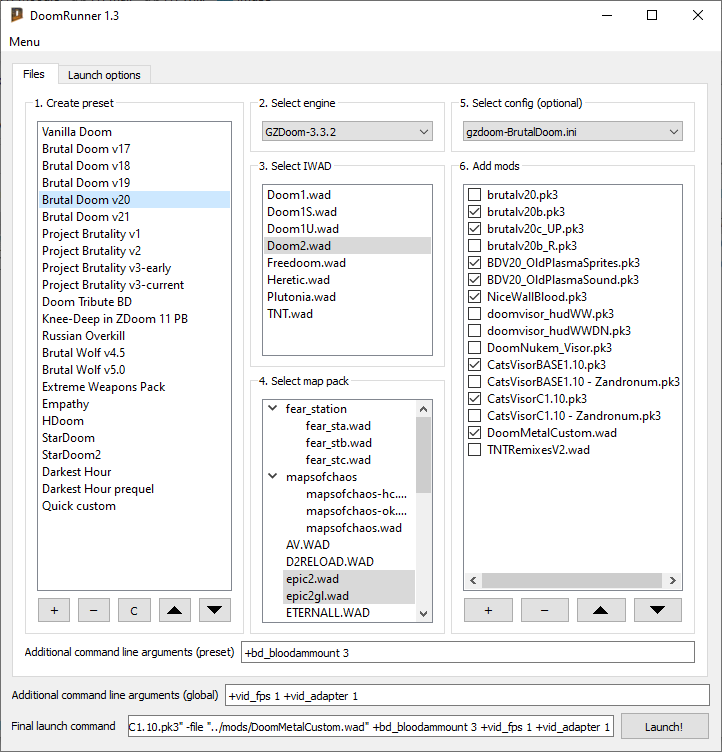Uncheck CatsVisorC1.10.pk3 mod

click(x=474, y=399)
